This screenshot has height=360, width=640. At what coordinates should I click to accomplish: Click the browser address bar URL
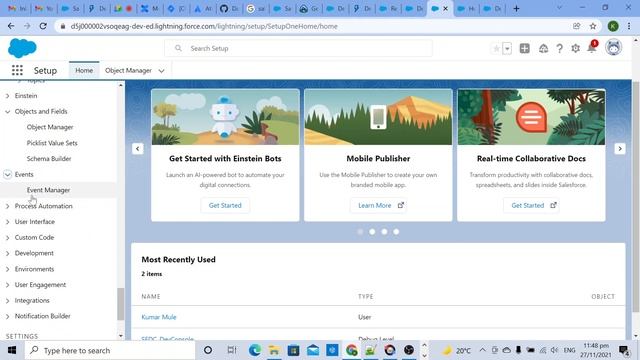pos(204,26)
